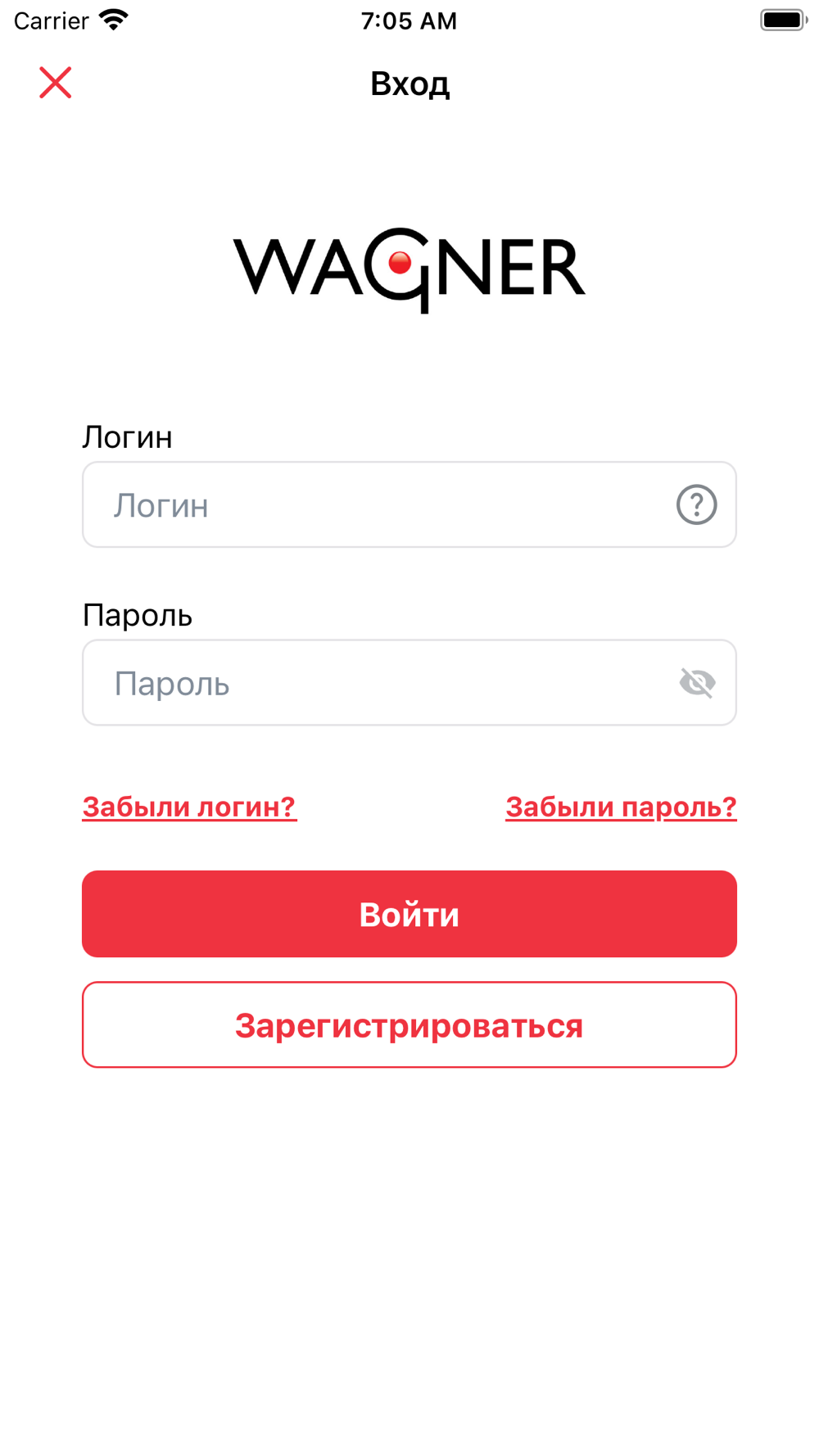The width and height of the screenshot is (819, 1456).
Task: Close the login screen with red X
Action: pyautogui.click(x=56, y=83)
